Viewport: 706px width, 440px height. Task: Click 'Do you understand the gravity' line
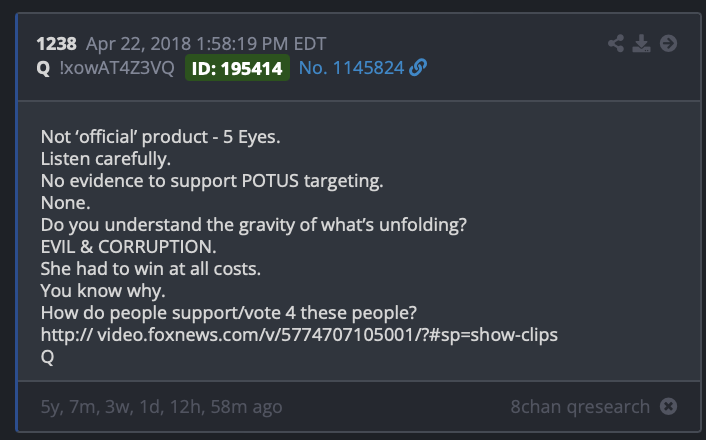[253, 225]
